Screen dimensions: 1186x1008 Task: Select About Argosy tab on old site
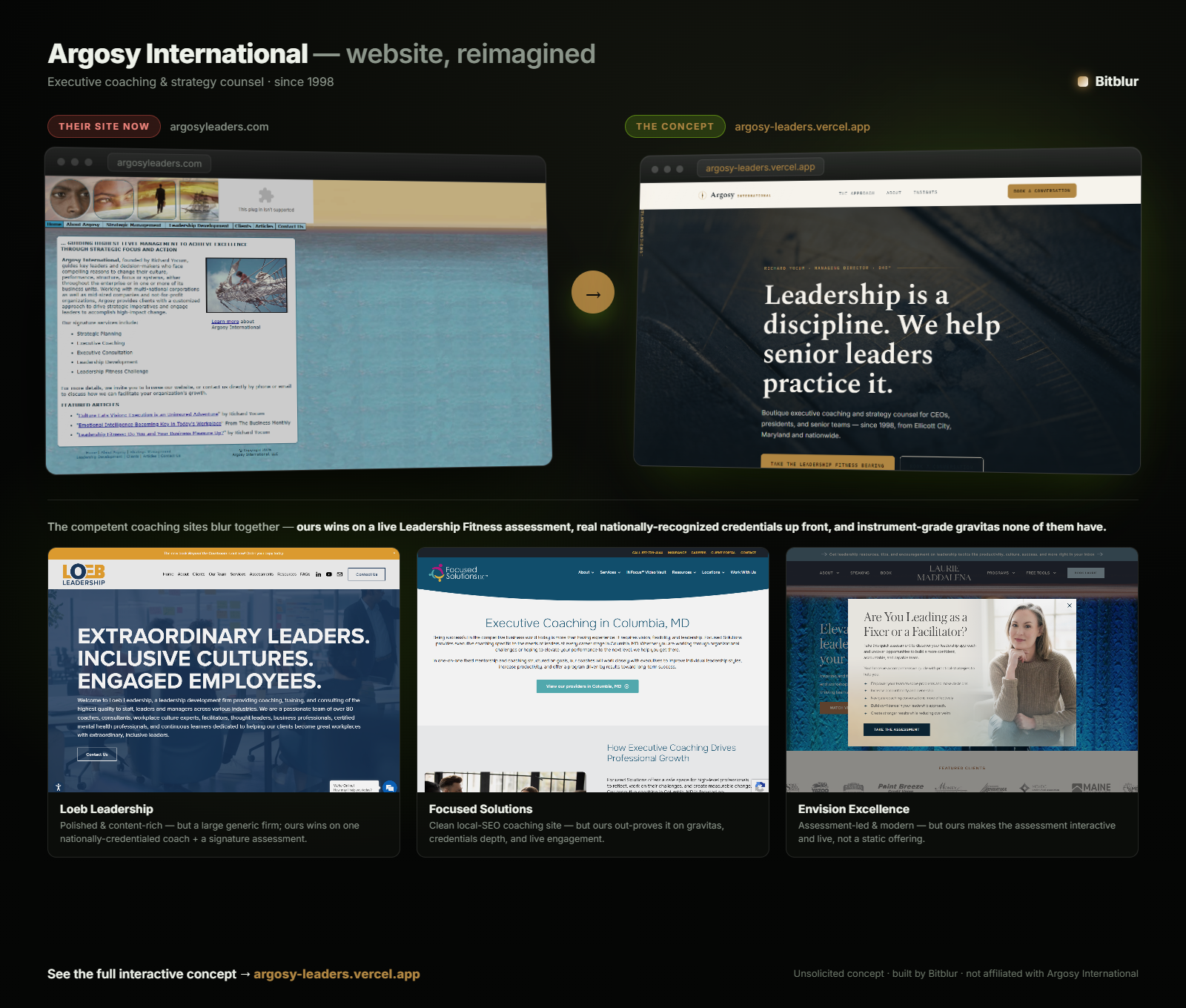83,225
